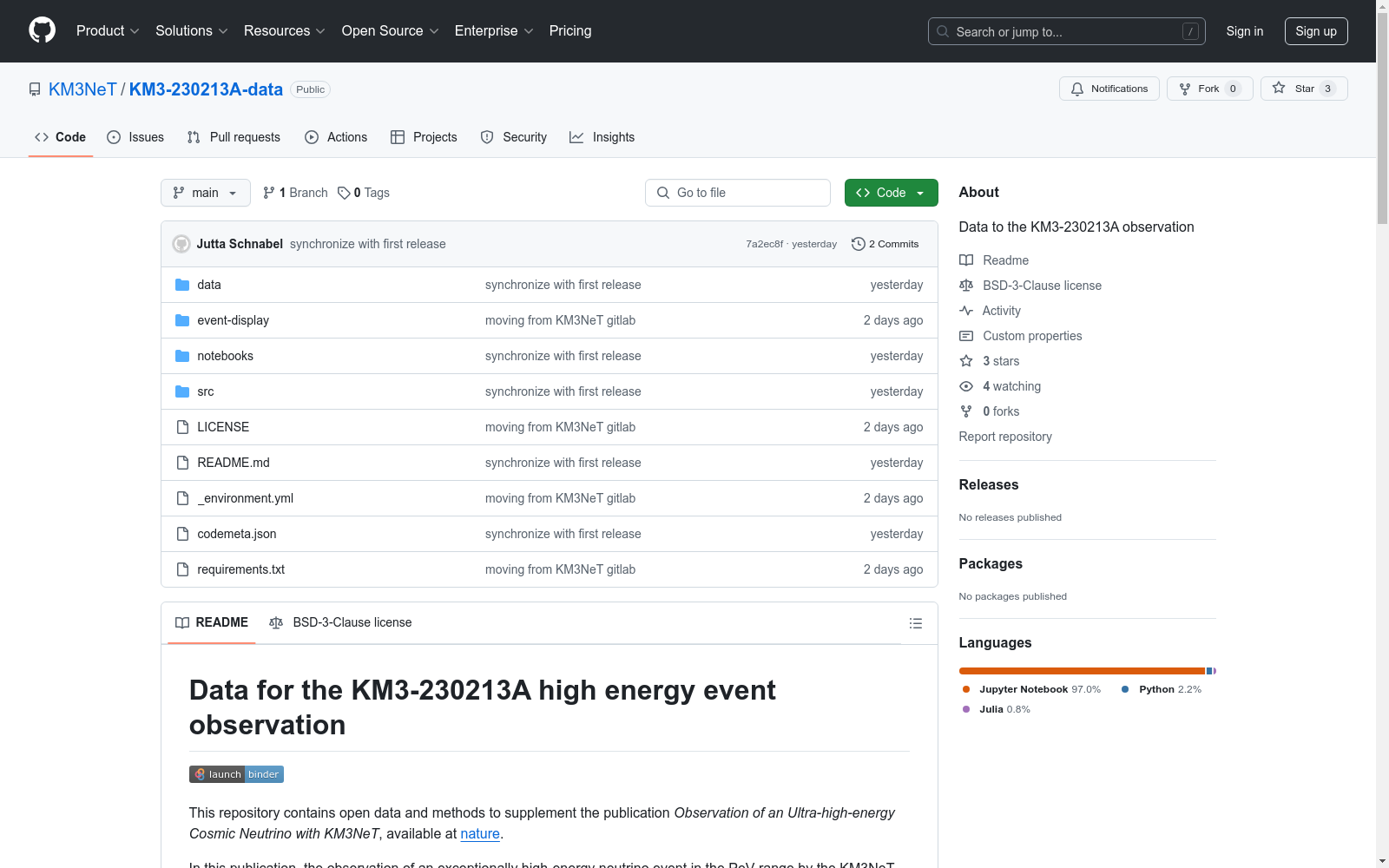Open the KM3-230213A-data repository link

click(x=206, y=89)
